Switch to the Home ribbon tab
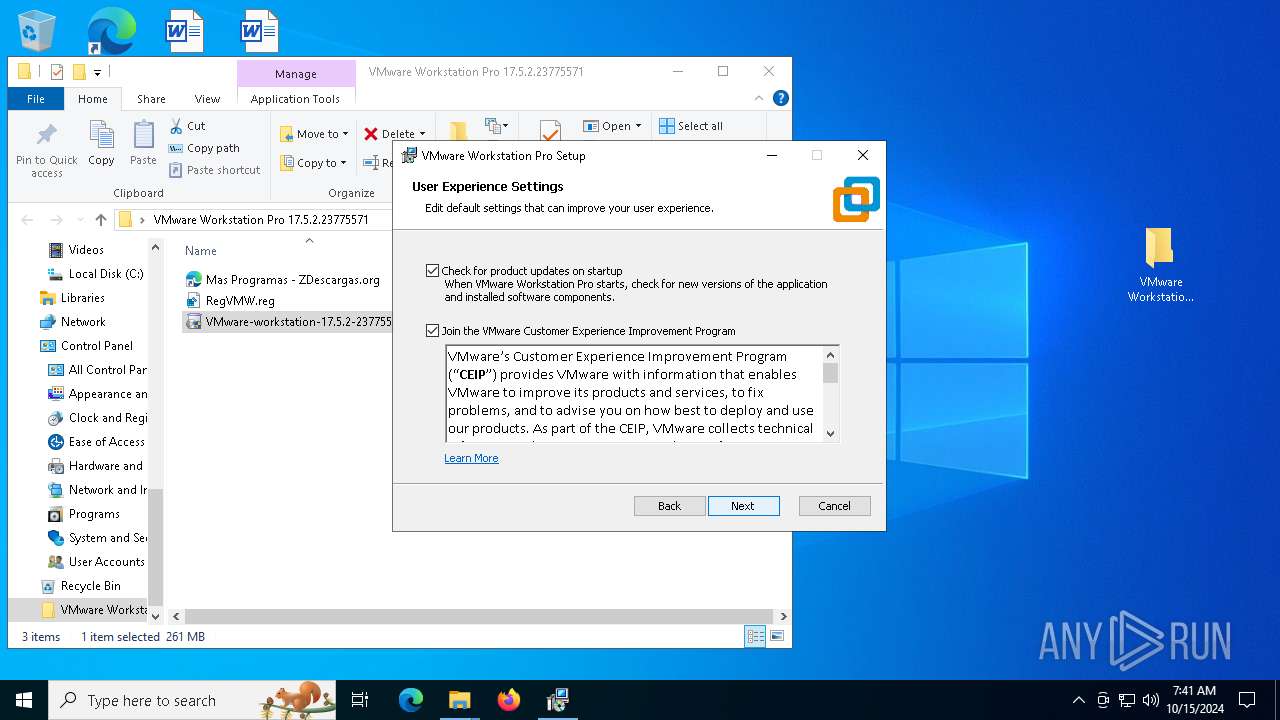Screen dimensions: 1280x720 click(x=93, y=99)
